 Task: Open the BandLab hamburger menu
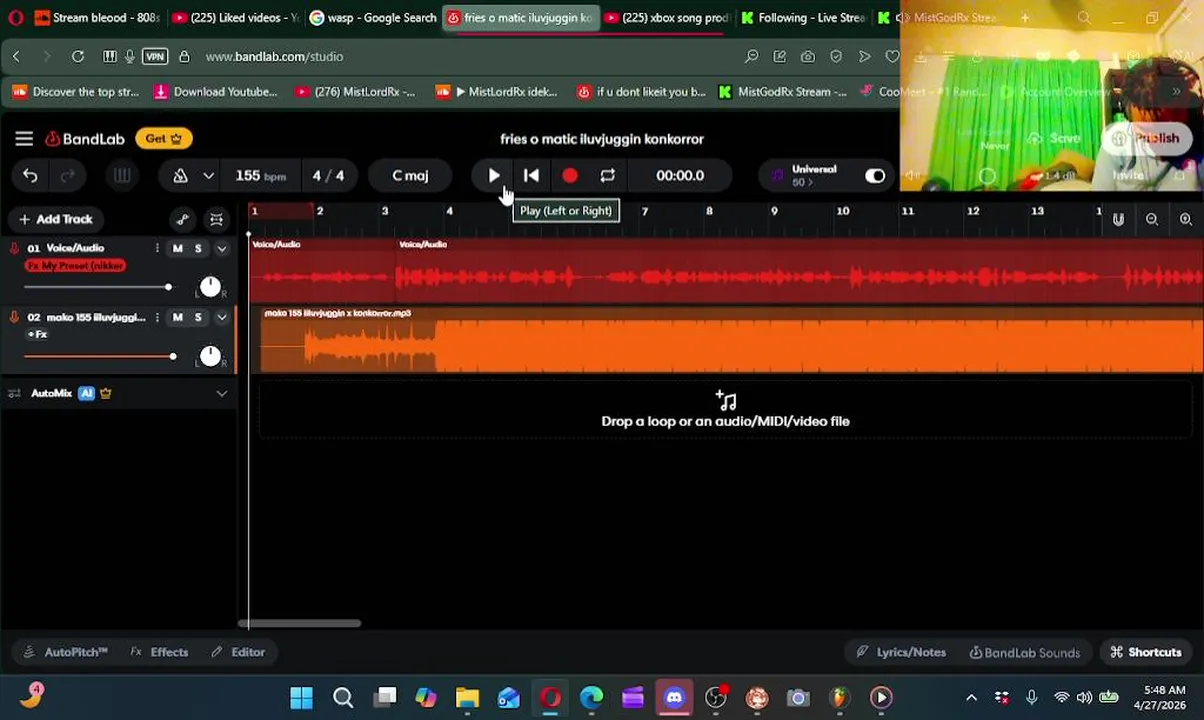[24, 139]
